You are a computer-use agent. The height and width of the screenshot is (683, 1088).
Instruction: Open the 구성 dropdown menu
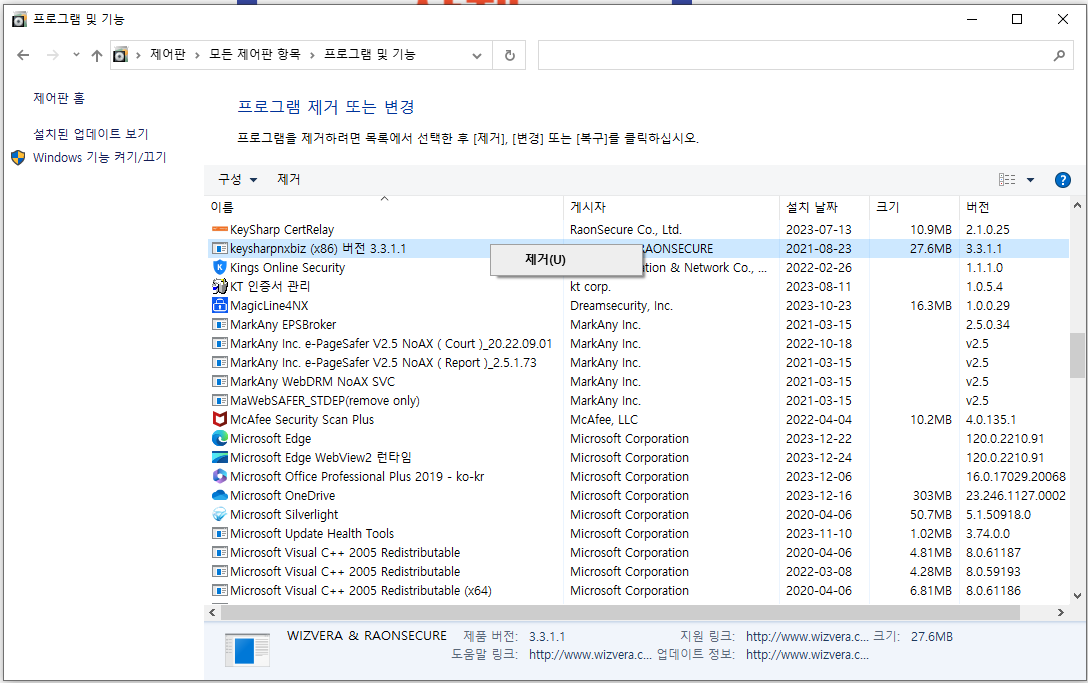point(237,180)
